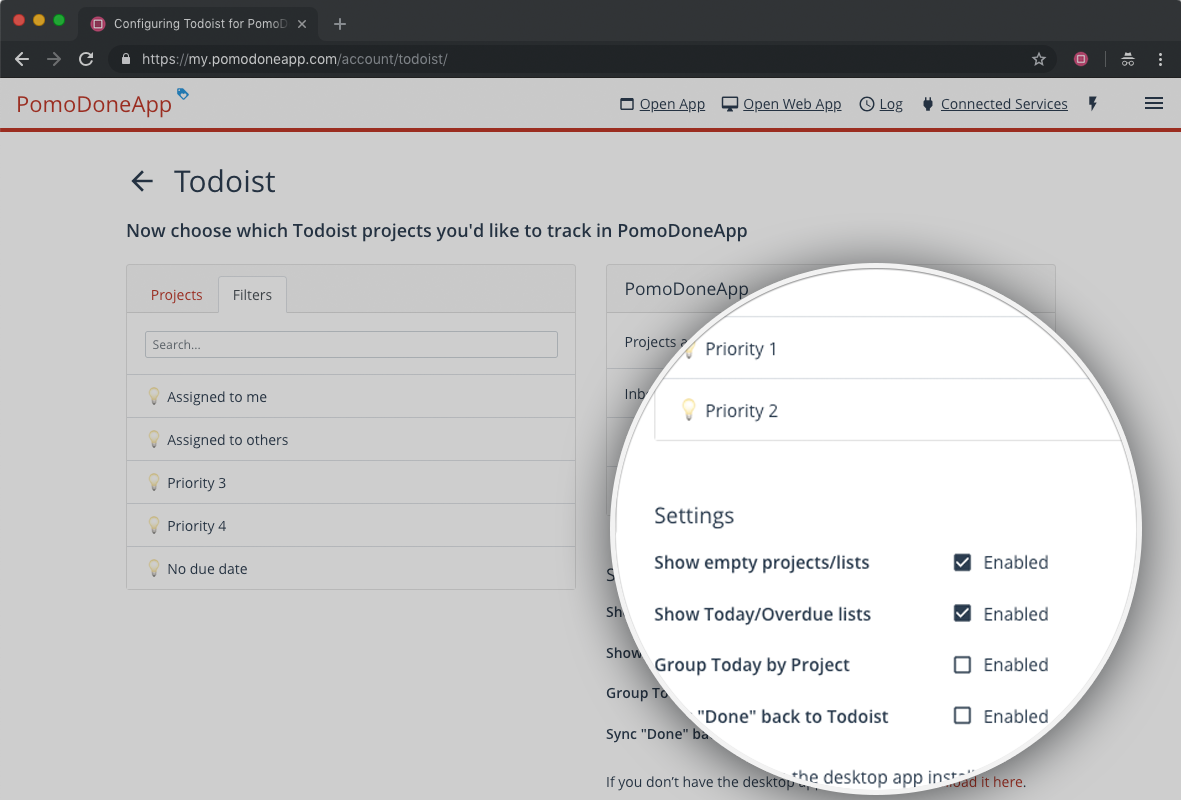Disable Show empty projects/lists checkbox
The height and width of the screenshot is (800, 1181).
coord(962,562)
